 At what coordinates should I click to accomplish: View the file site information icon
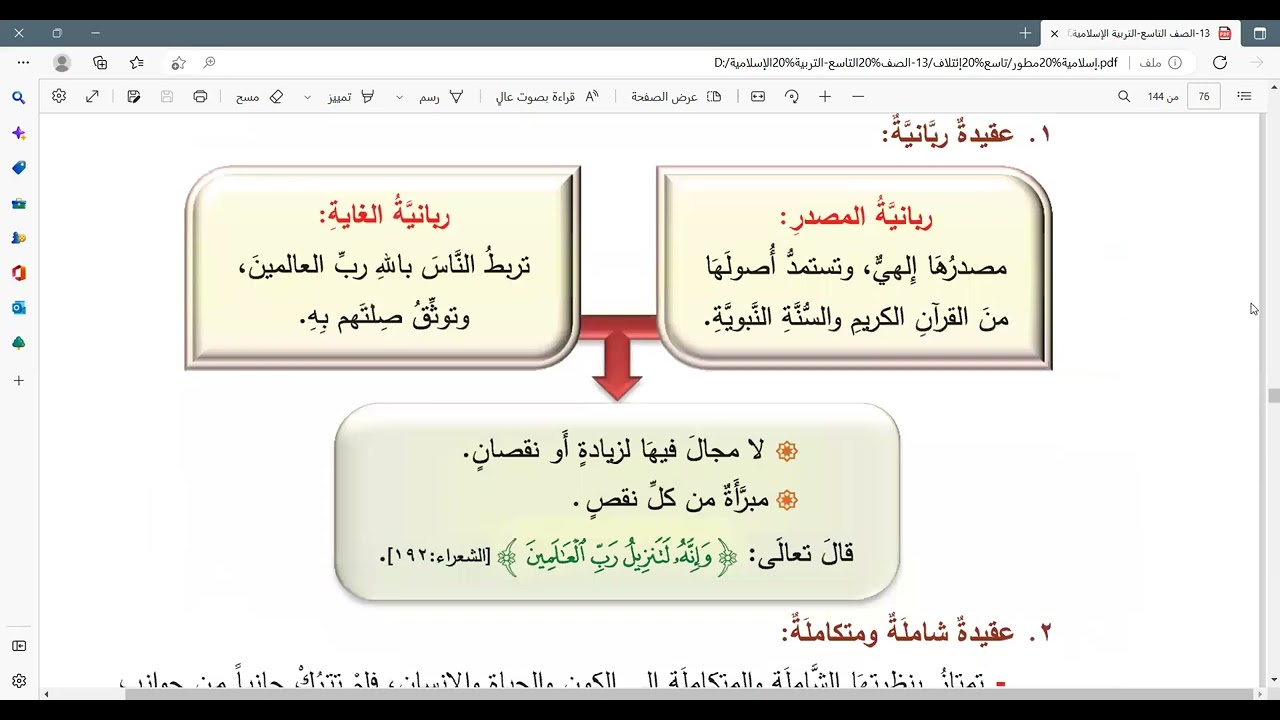point(1175,62)
